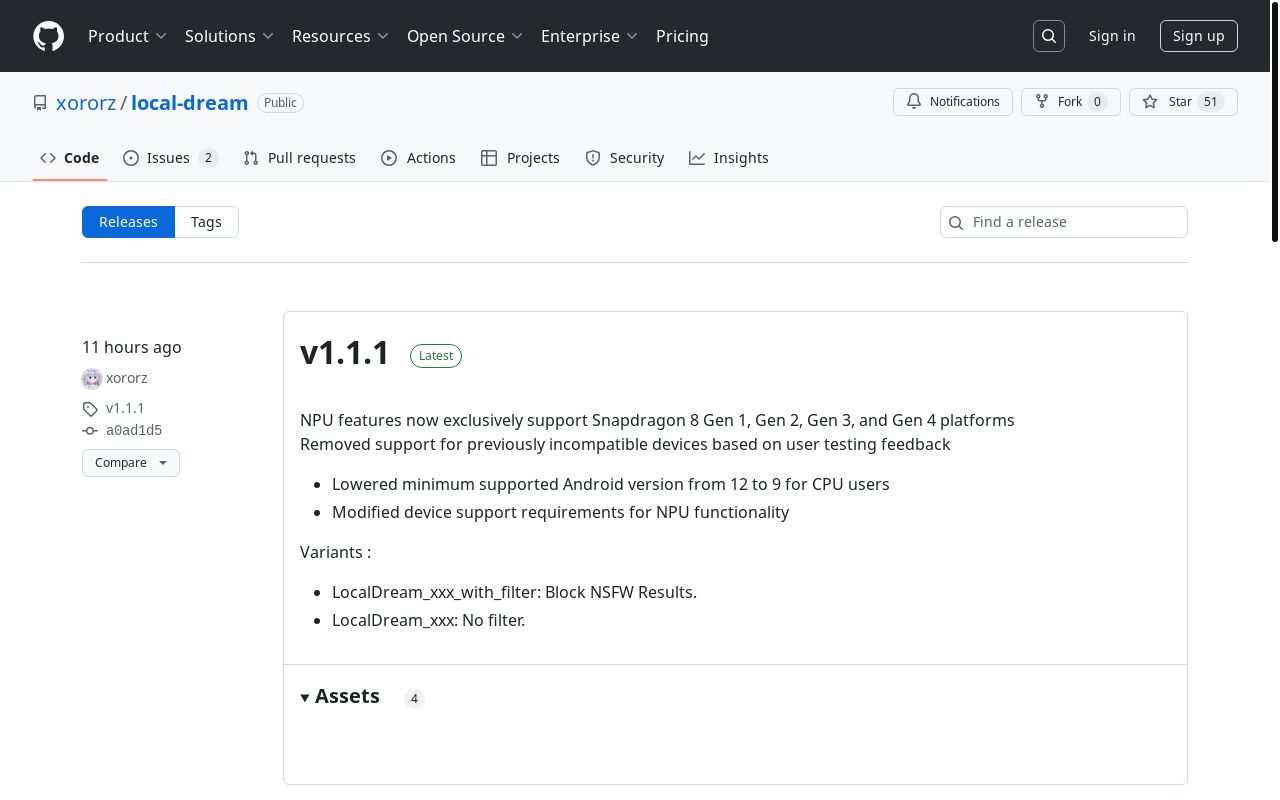Click the Notifications bell icon

click(x=914, y=102)
